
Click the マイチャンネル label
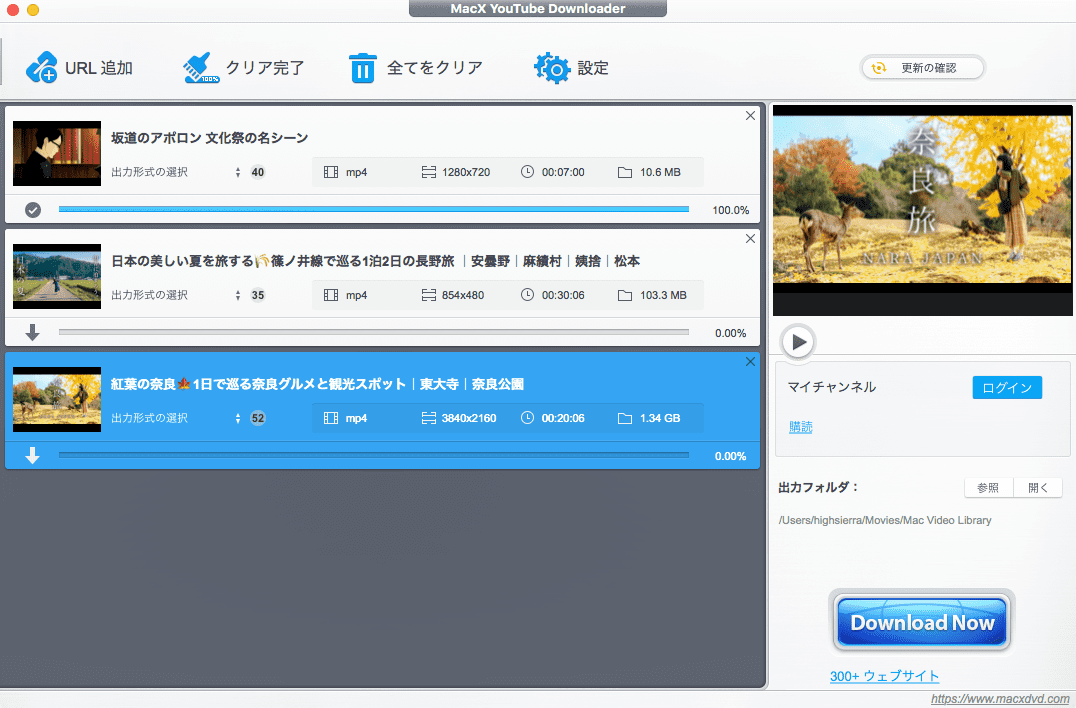tap(832, 387)
